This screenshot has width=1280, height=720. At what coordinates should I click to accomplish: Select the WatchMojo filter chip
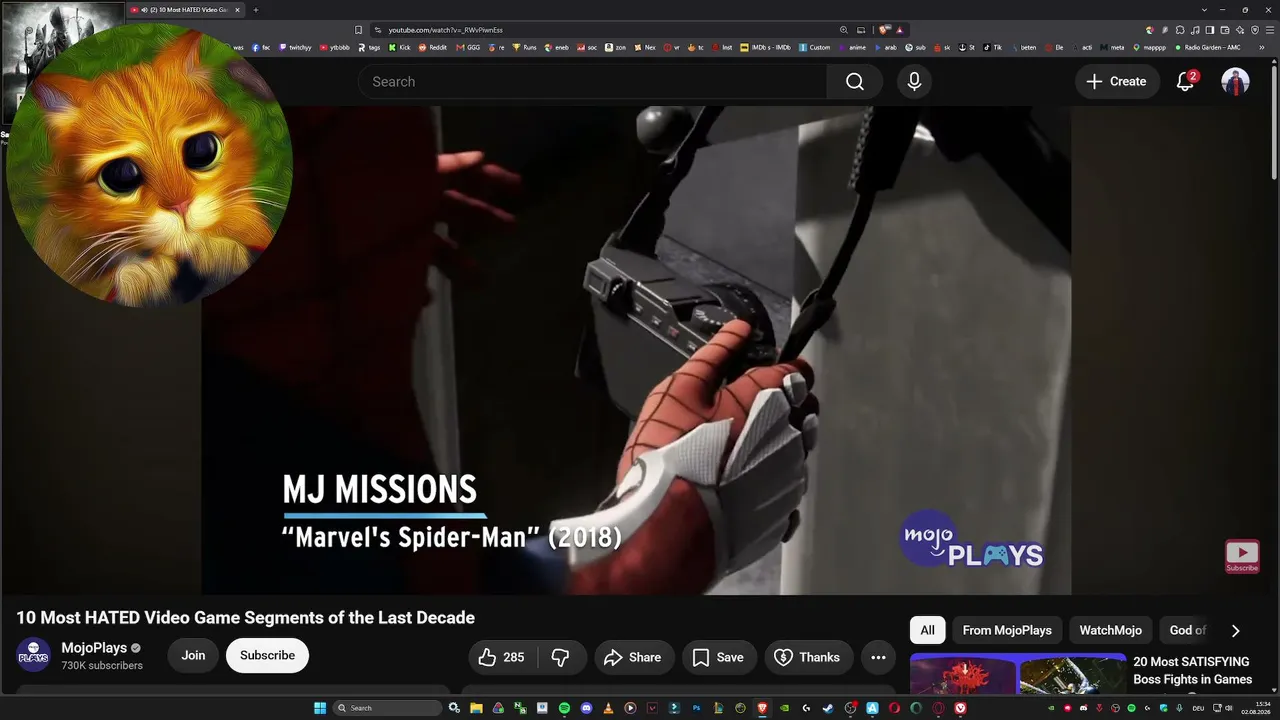[x=1110, y=630]
